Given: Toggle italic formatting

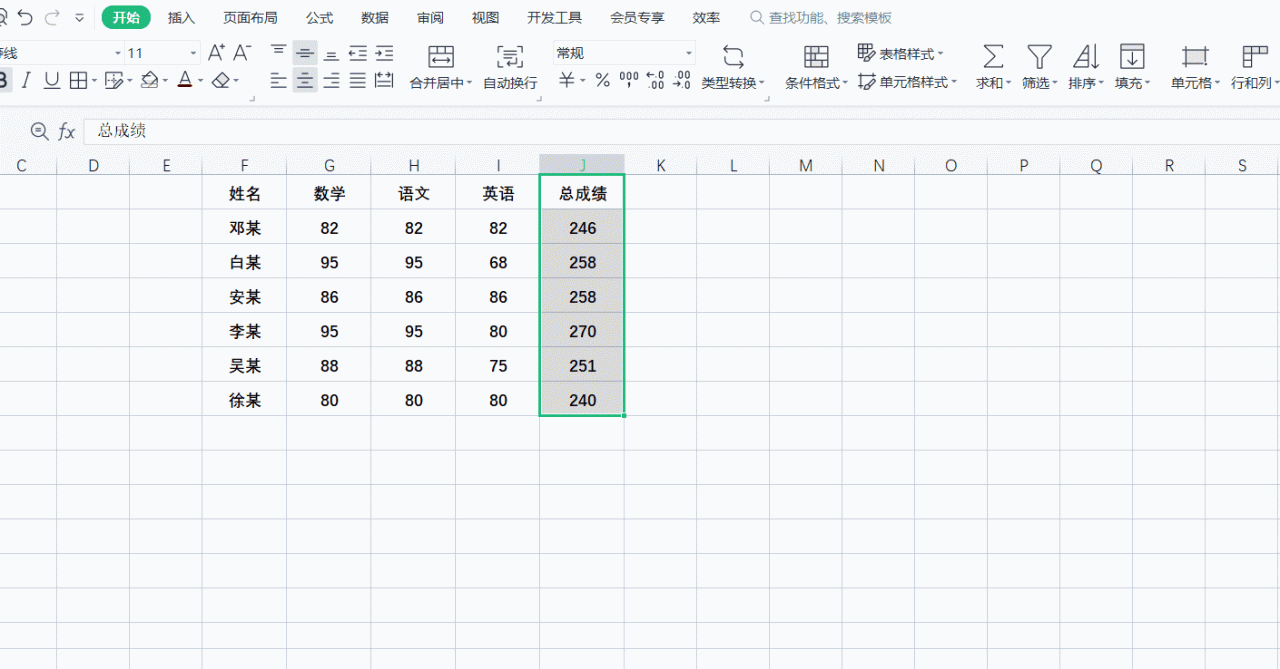Looking at the screenshot, I should (26, 81).
